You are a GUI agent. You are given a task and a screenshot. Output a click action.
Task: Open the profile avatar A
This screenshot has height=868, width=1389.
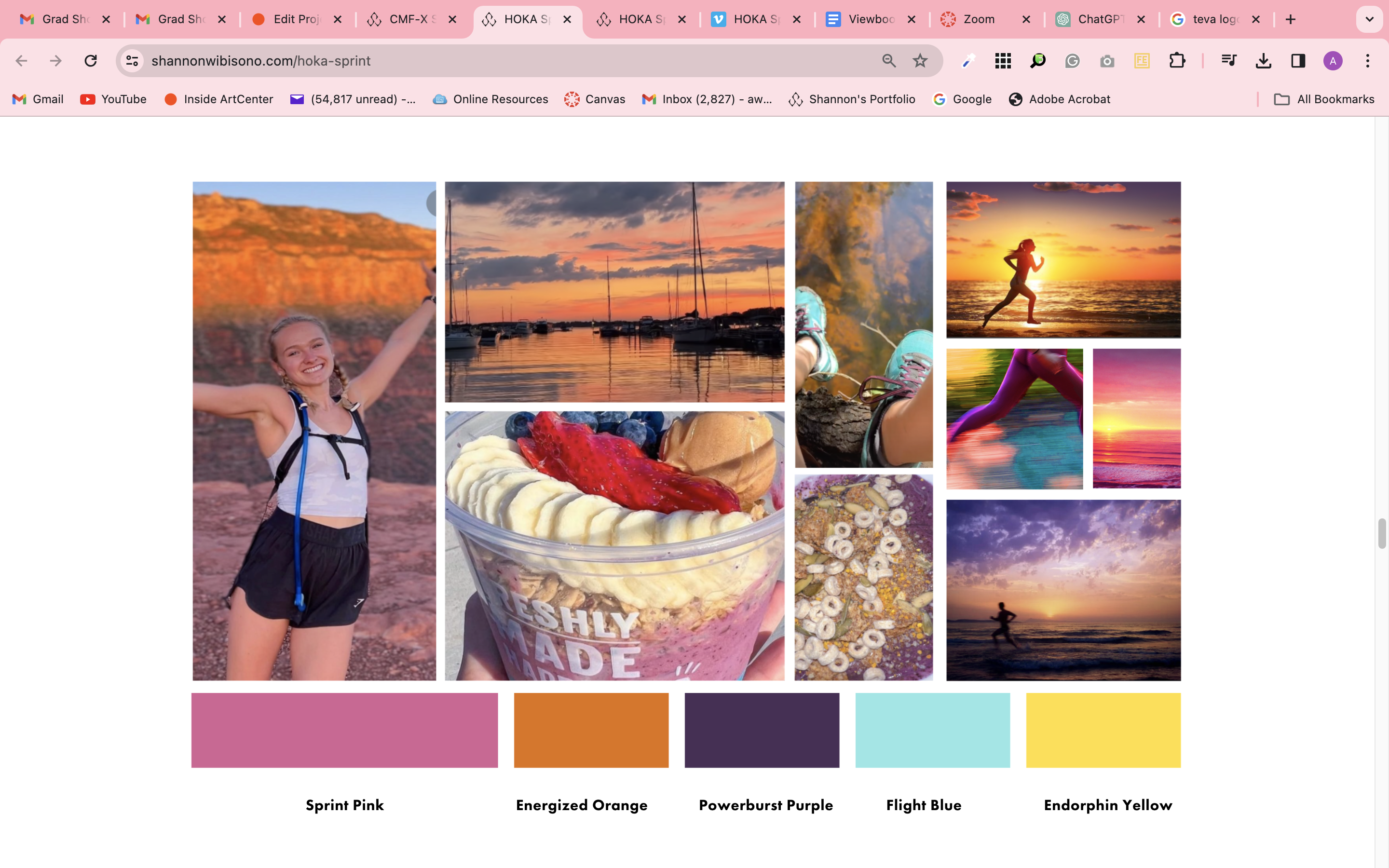(x=1332, y=61)
